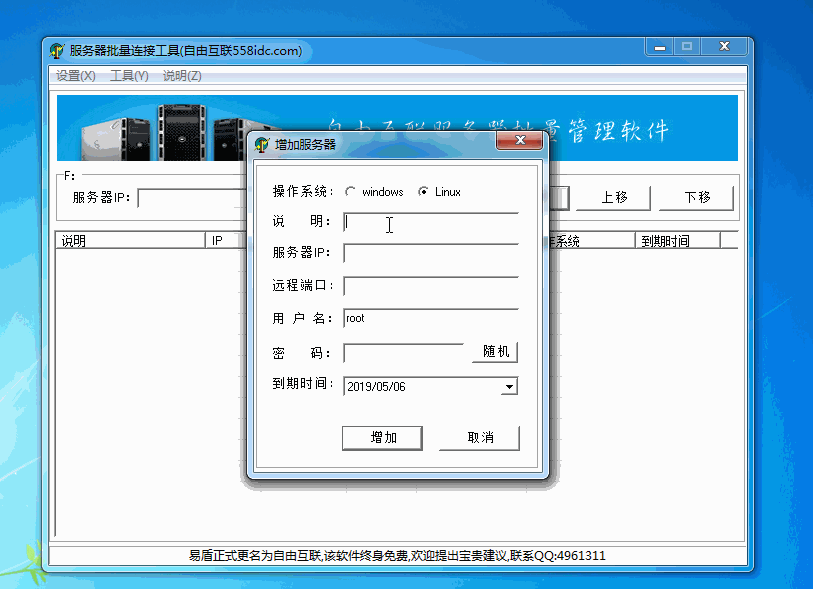This screenshot has height=589, width=813.
Task: Select the Linux operating system option
Action: tap(423, 192)
